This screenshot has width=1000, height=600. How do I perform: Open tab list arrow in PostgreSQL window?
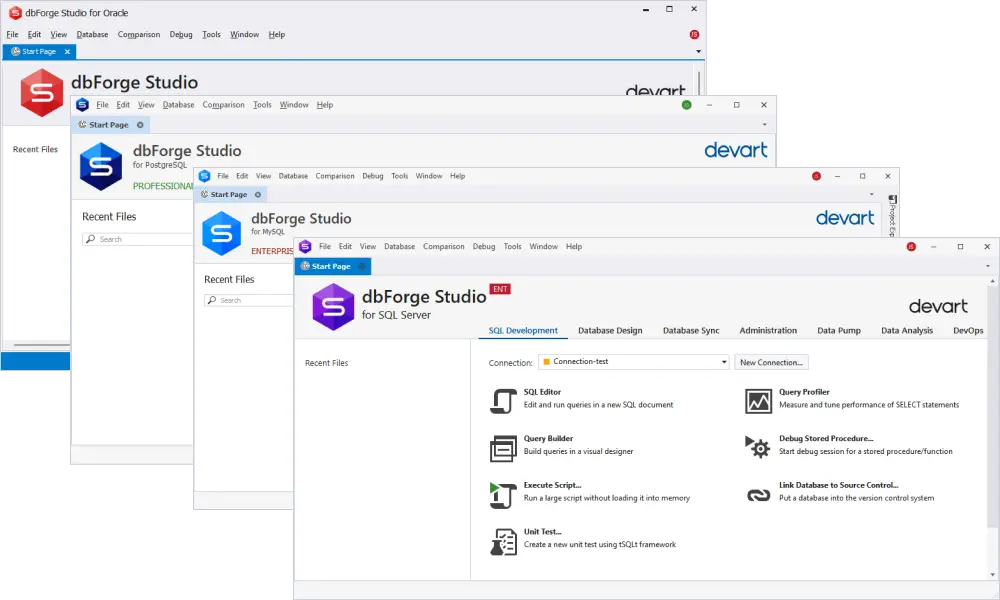(x=765, y=125)
